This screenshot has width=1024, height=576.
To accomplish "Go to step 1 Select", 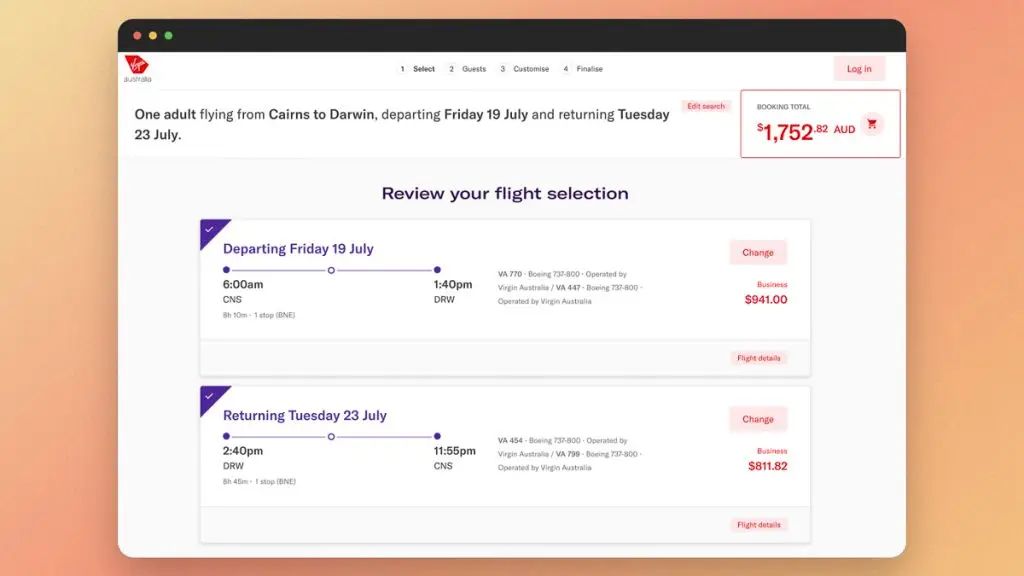I will [x=417, y=69].
